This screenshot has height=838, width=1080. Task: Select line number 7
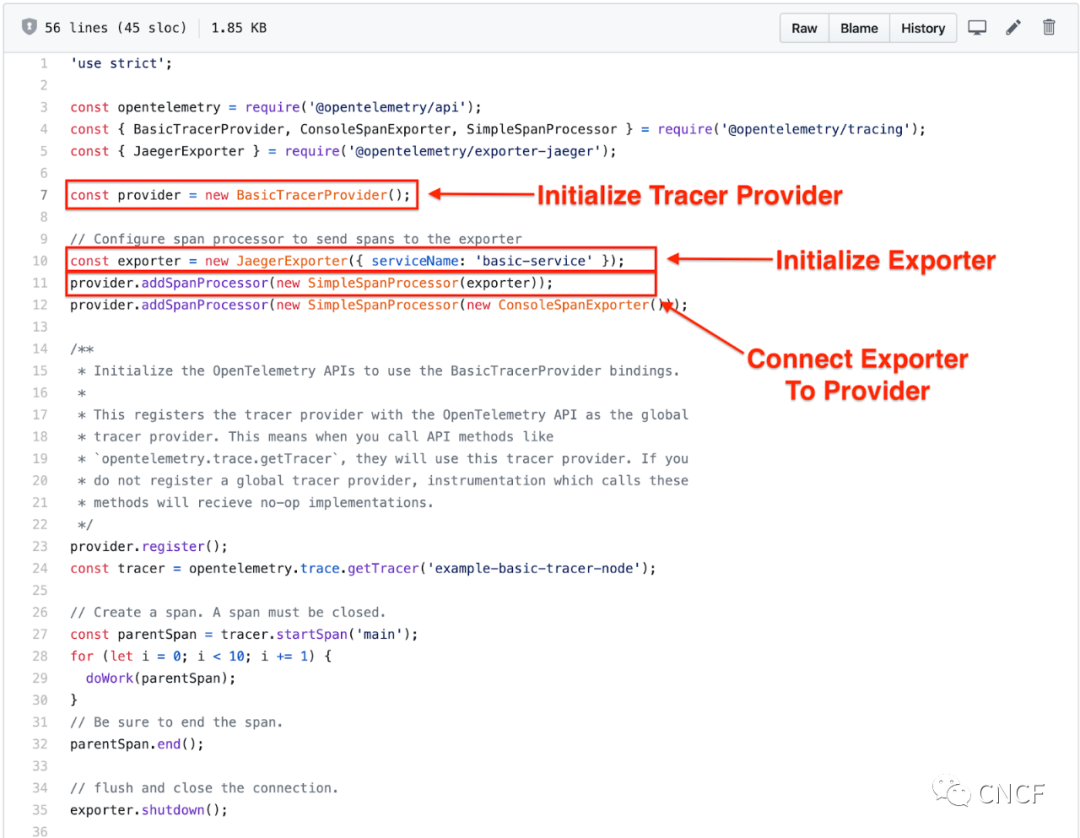coord(43,195)
